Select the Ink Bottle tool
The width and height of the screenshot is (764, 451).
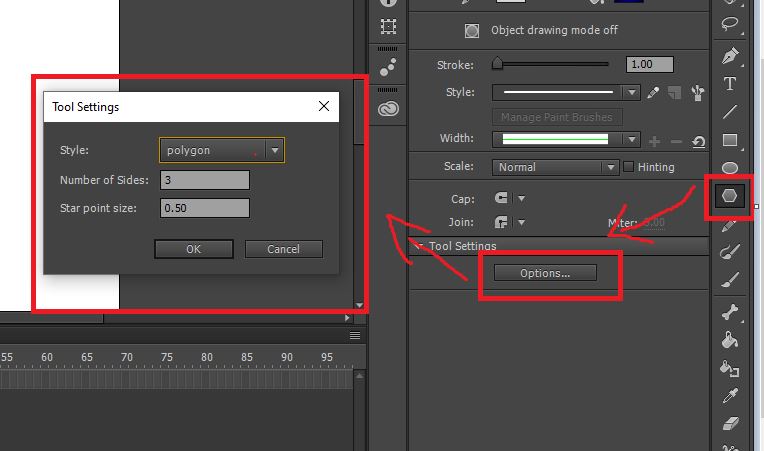click(x=729, y=369)
